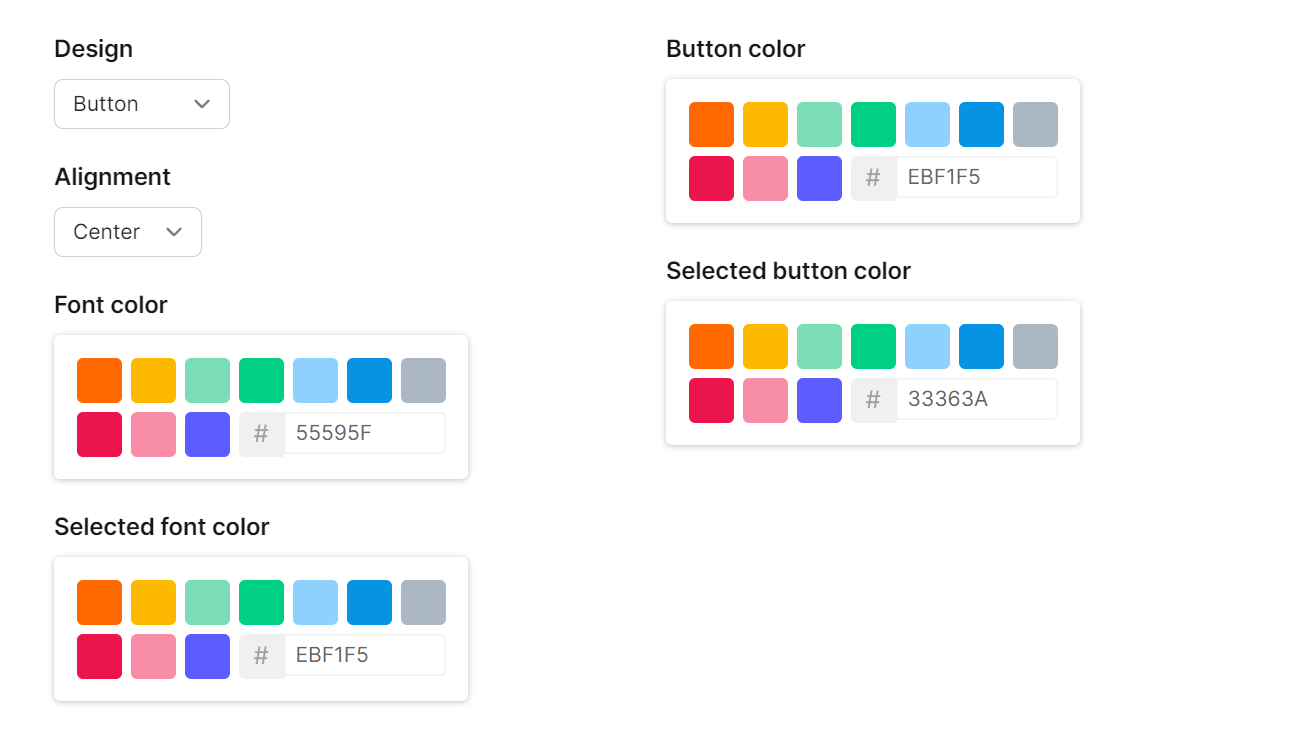This screenshot has width=1290, height=737.
Task: Click the Font color hex field 55595F
Action: [x=365, y=434]
